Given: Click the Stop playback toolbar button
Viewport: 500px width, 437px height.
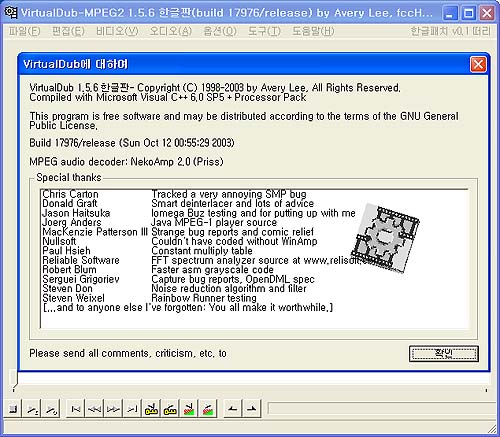Looking at the screenshot, I should tap(14, 409).
